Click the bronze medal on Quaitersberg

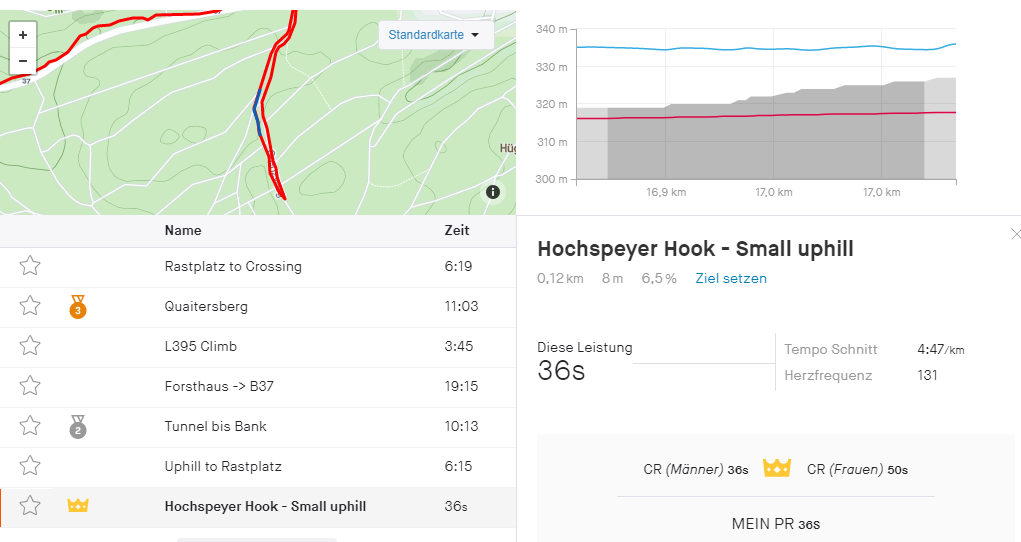point(78,307)
